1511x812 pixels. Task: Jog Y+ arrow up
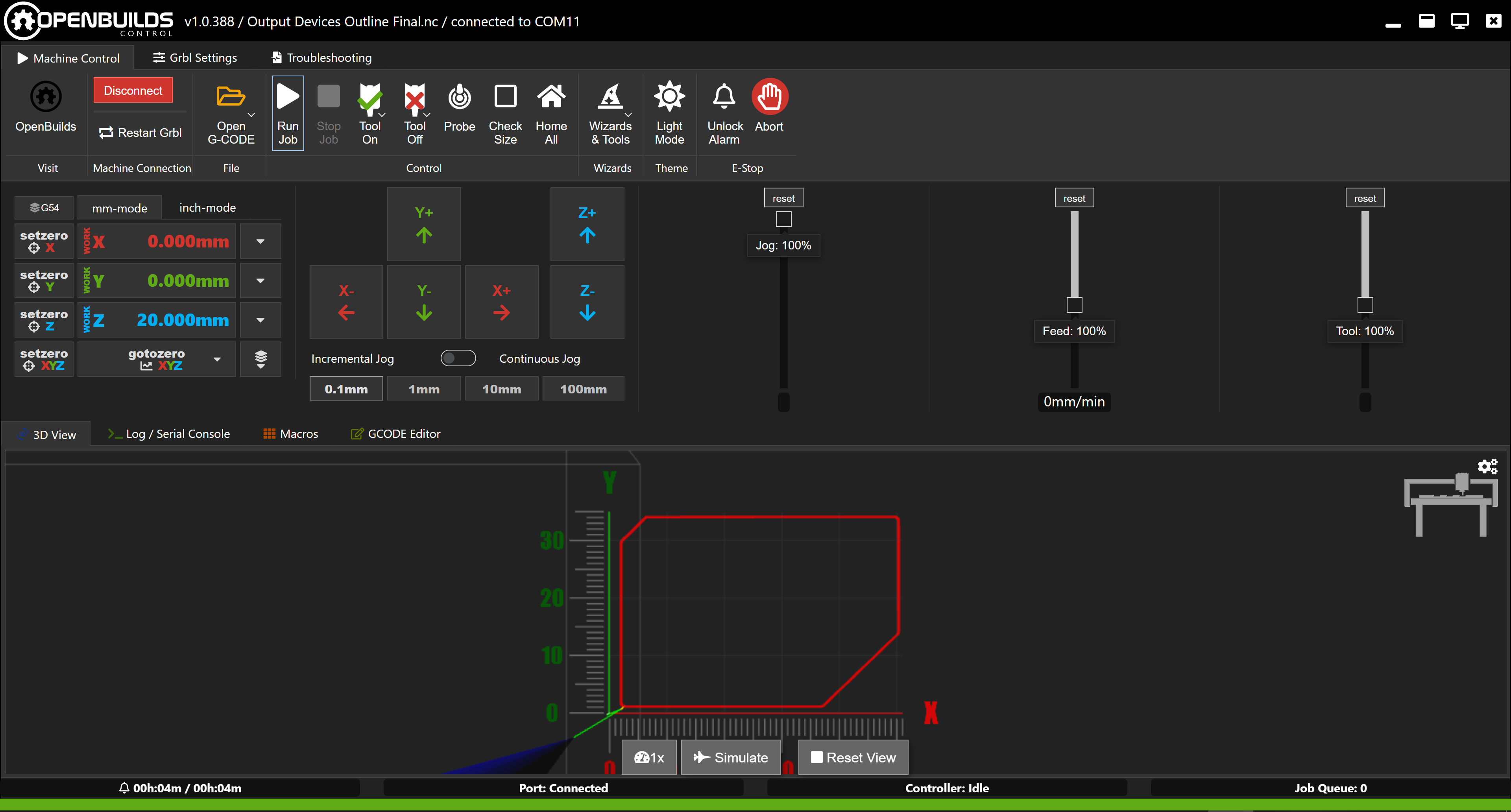pyautogui.click(x=423, y=225)
